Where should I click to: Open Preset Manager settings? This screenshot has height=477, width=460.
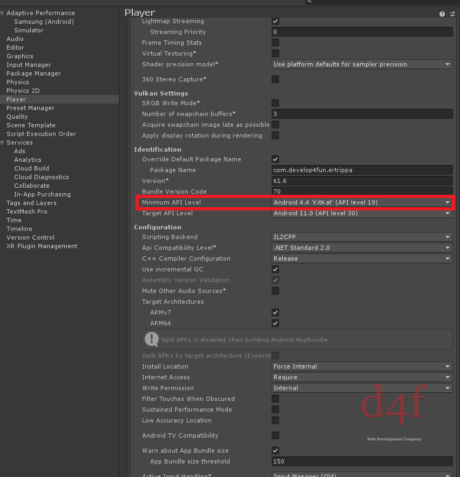[x=30, y=108]
